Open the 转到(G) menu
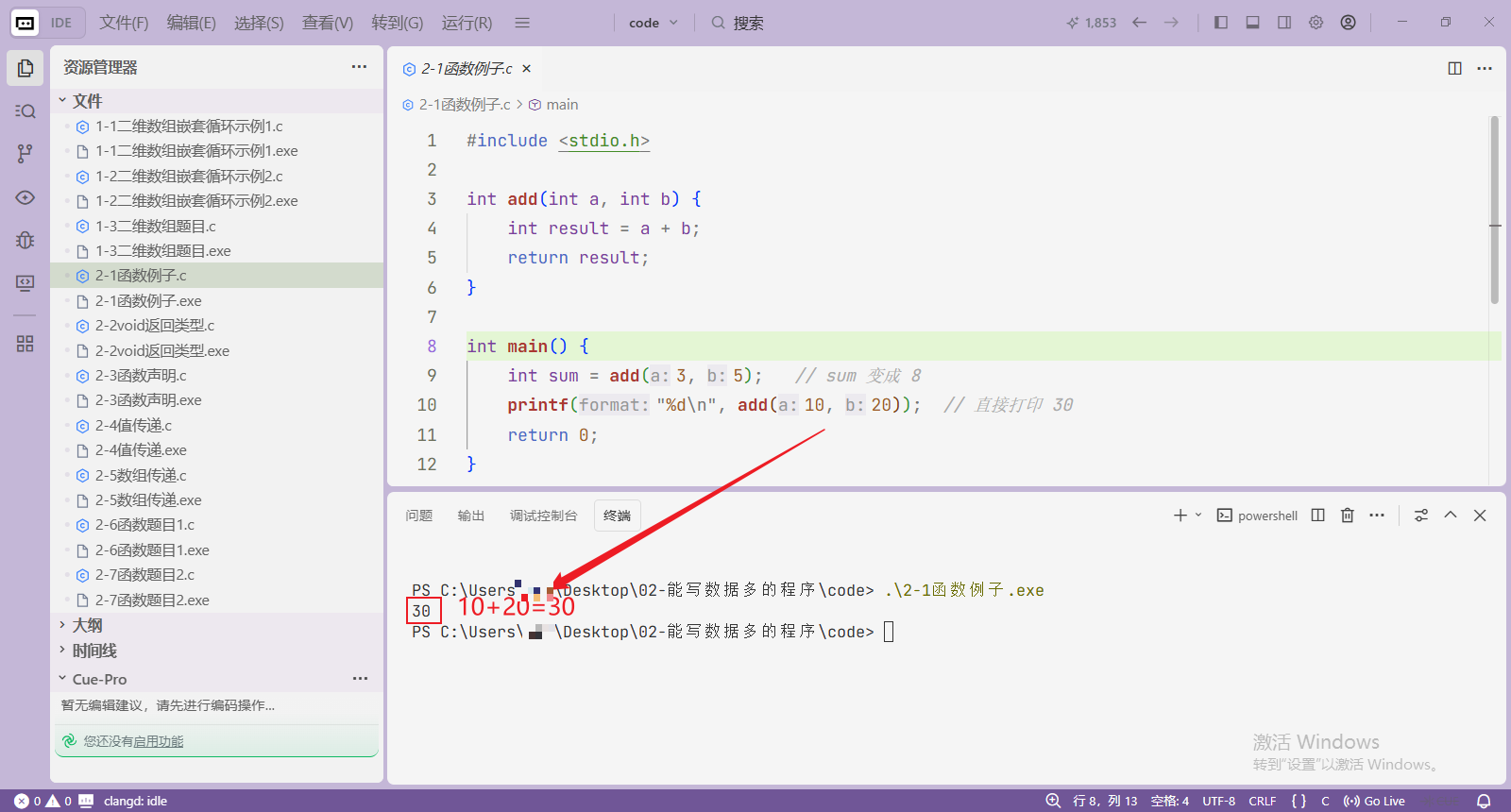Screen dimensions: 1511x812 click(398, 23)
